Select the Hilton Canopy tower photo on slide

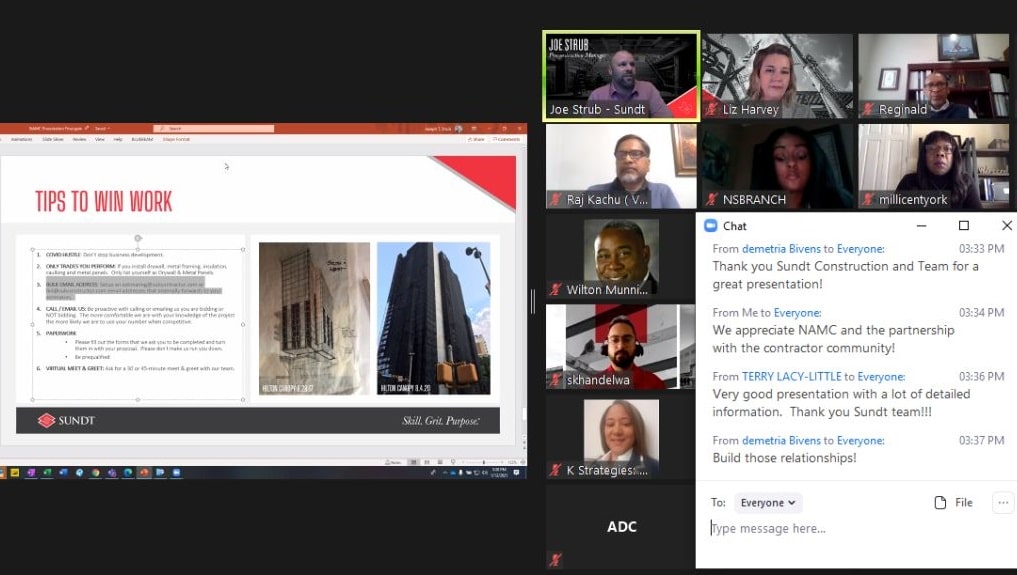(433, 318)
